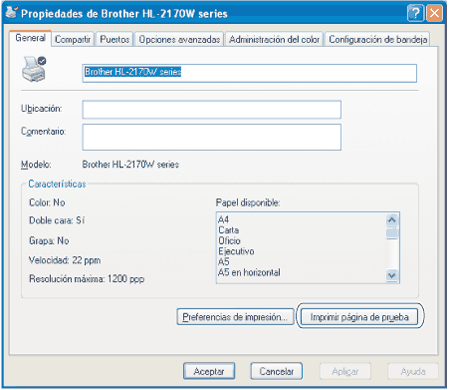This screenshot has width=450, height=390.
Task: Click the Comentario text box
Action: (x=212, y=137)
